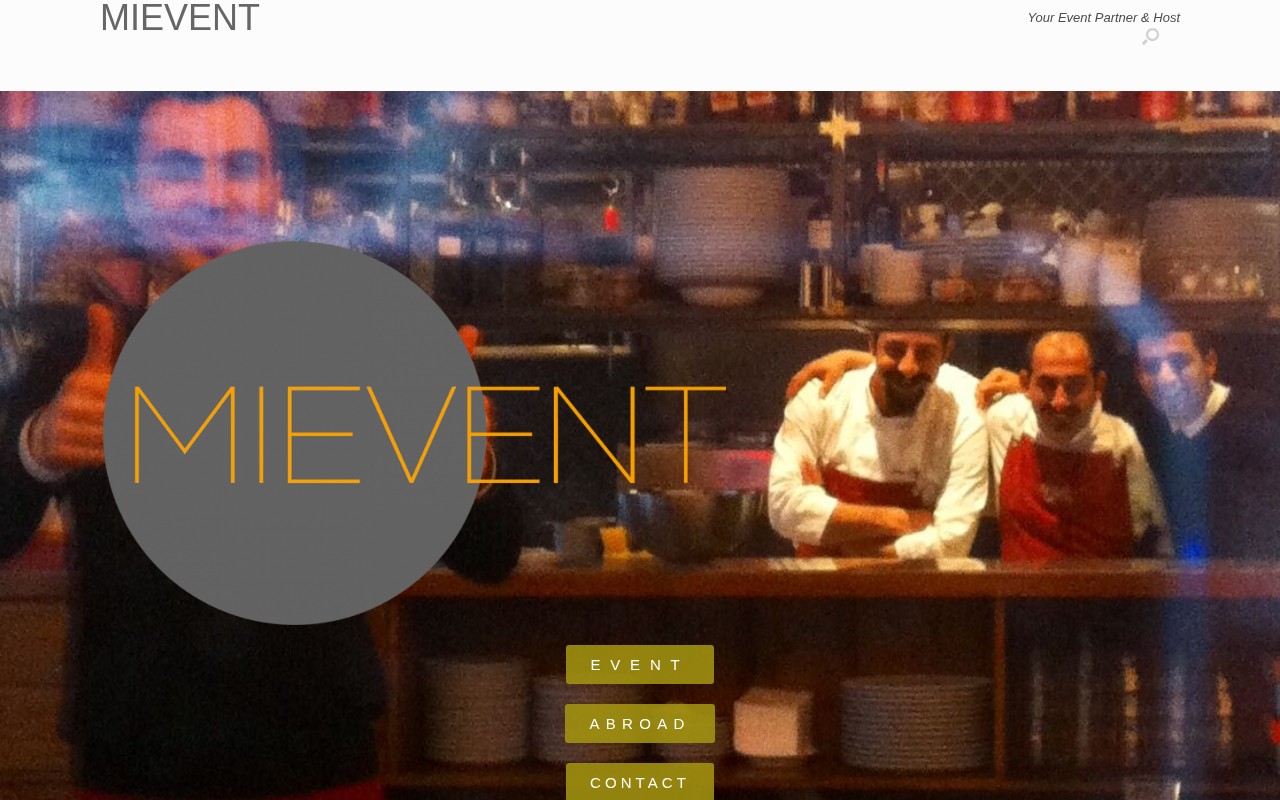Click the man wearing the red apron
Image resolution: width=1280 pixels, height=800 pixels.
pos(1065,450)
